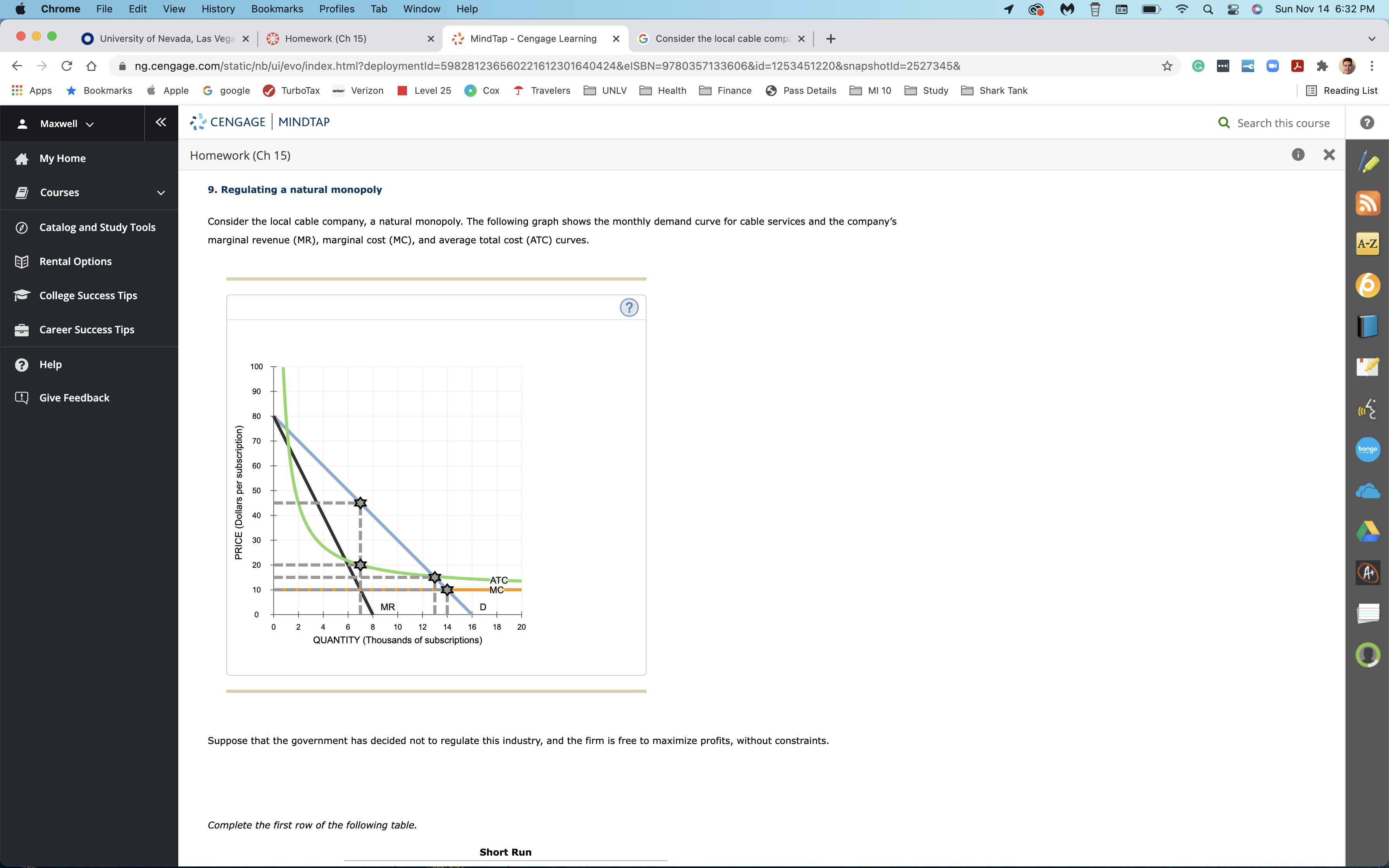Launch the ReadSpeaker text-to-speech tool
Viewport: 1389px width, 868px height.
(x=1368, y=409)
